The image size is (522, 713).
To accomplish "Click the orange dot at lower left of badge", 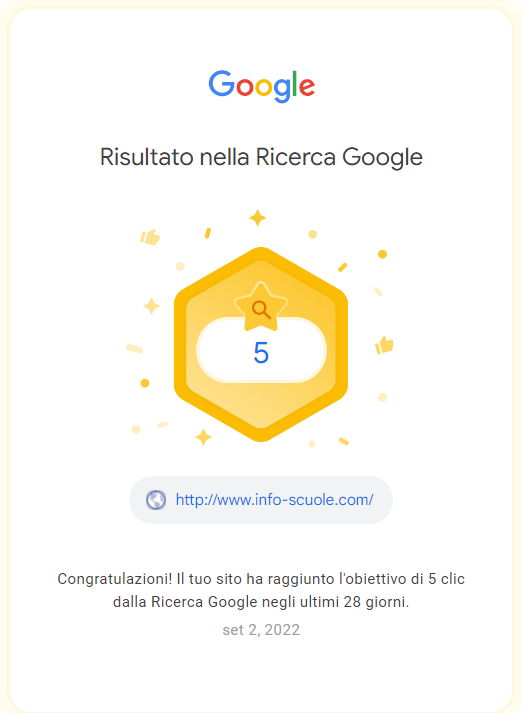I will click(145, 383).
